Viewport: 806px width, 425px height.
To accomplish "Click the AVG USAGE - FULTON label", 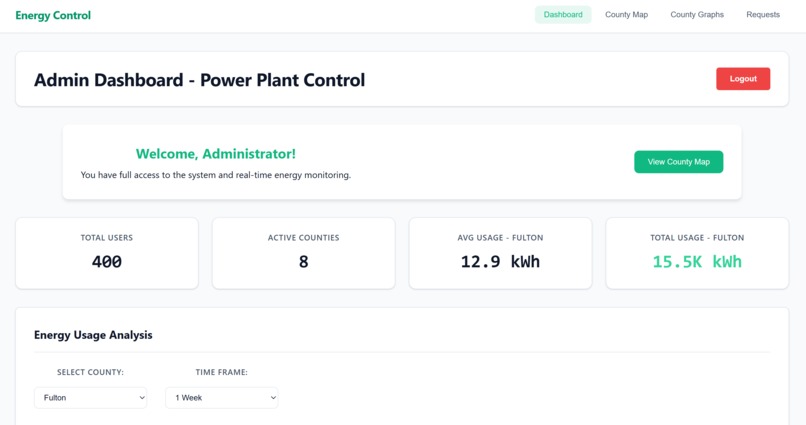I will point(500,237).
